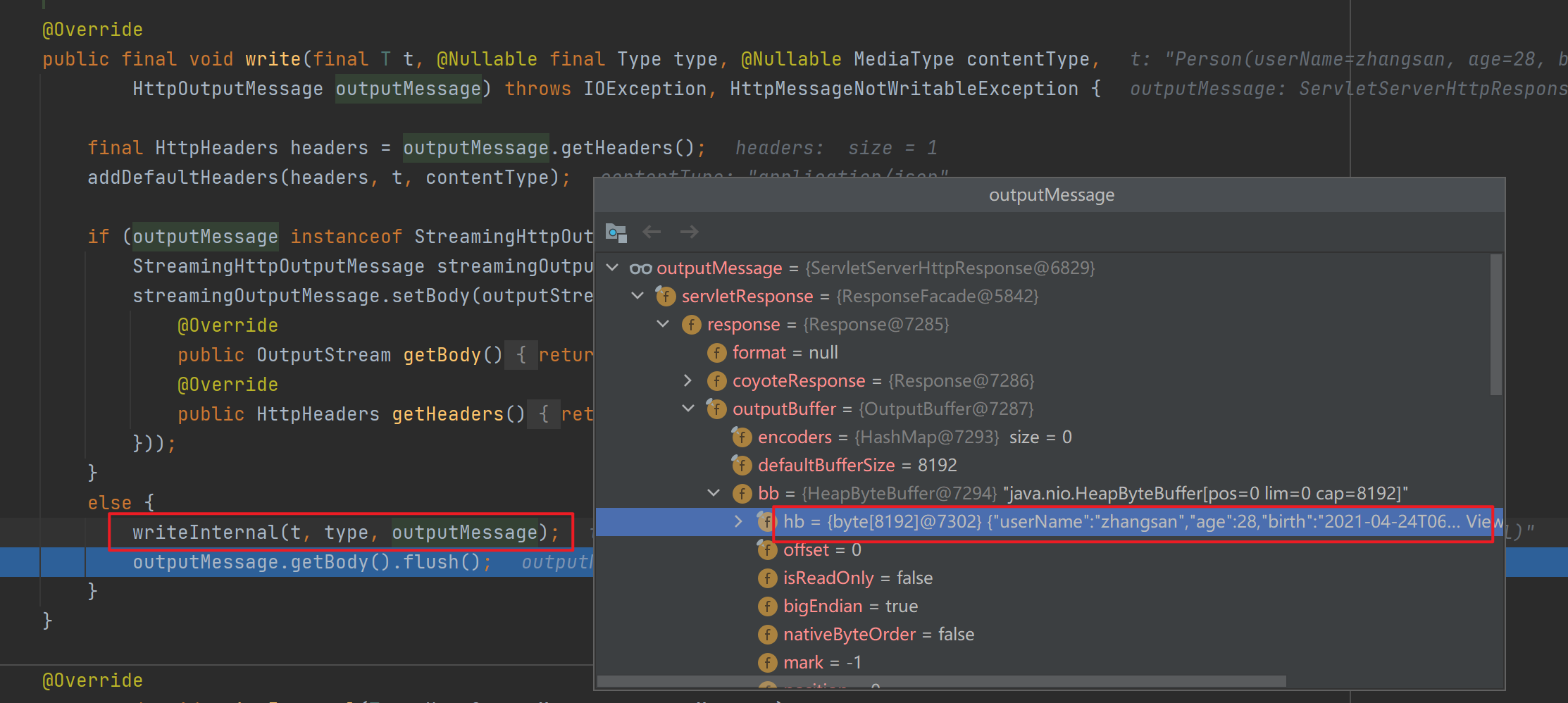The image size is (1568, 703).
Task: Expand the coyoteResponse node
Action: [x=688, y=380]
